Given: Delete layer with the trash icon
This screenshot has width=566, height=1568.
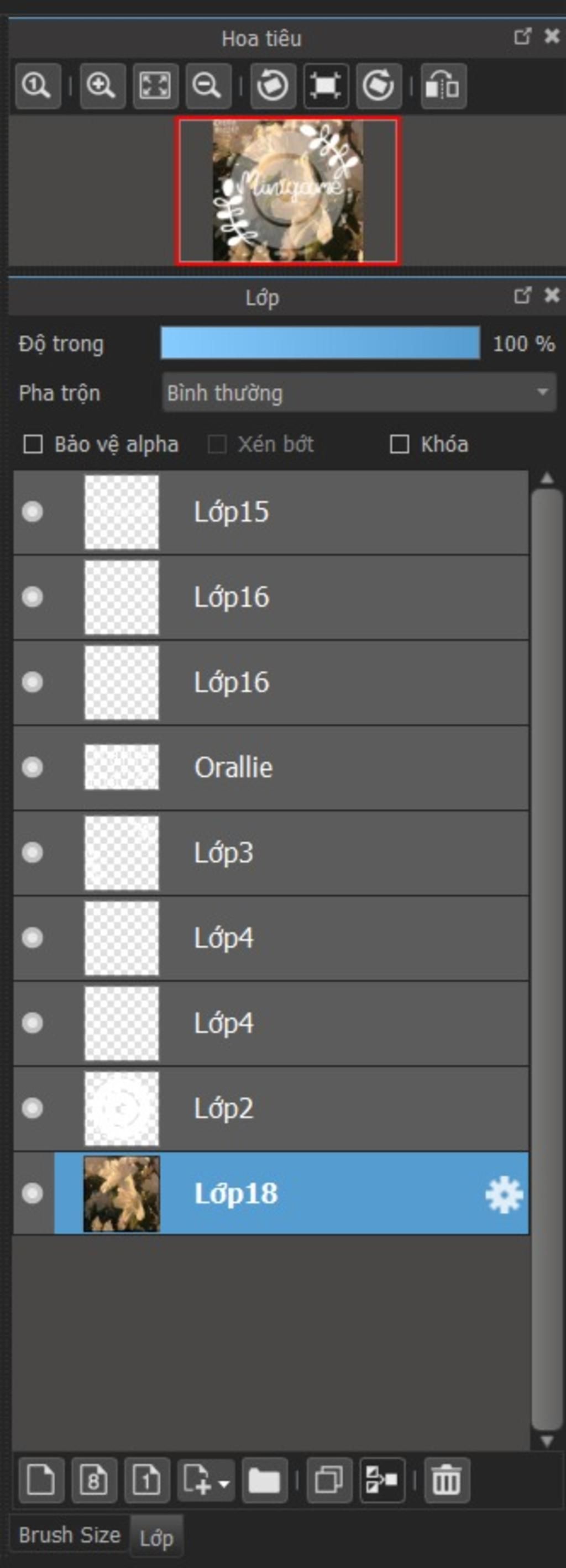Looking at the screenshot, I should pos(447,1479).
